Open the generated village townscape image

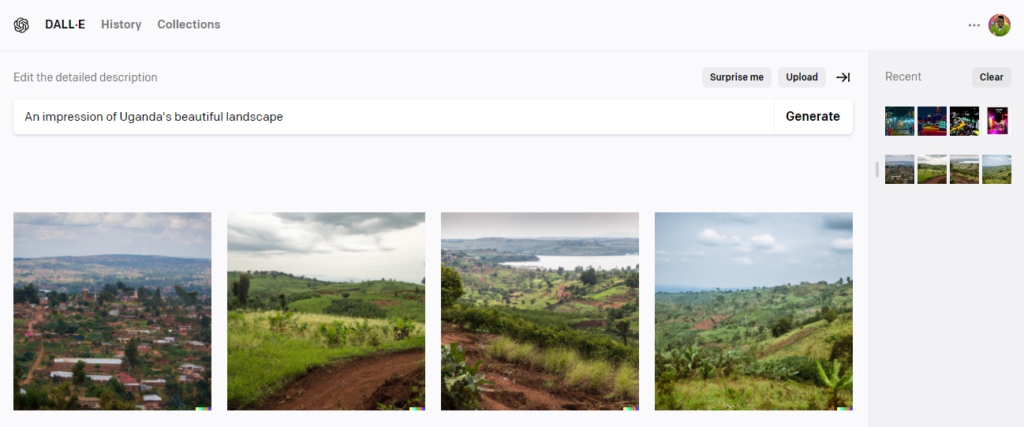pos(112,311)
